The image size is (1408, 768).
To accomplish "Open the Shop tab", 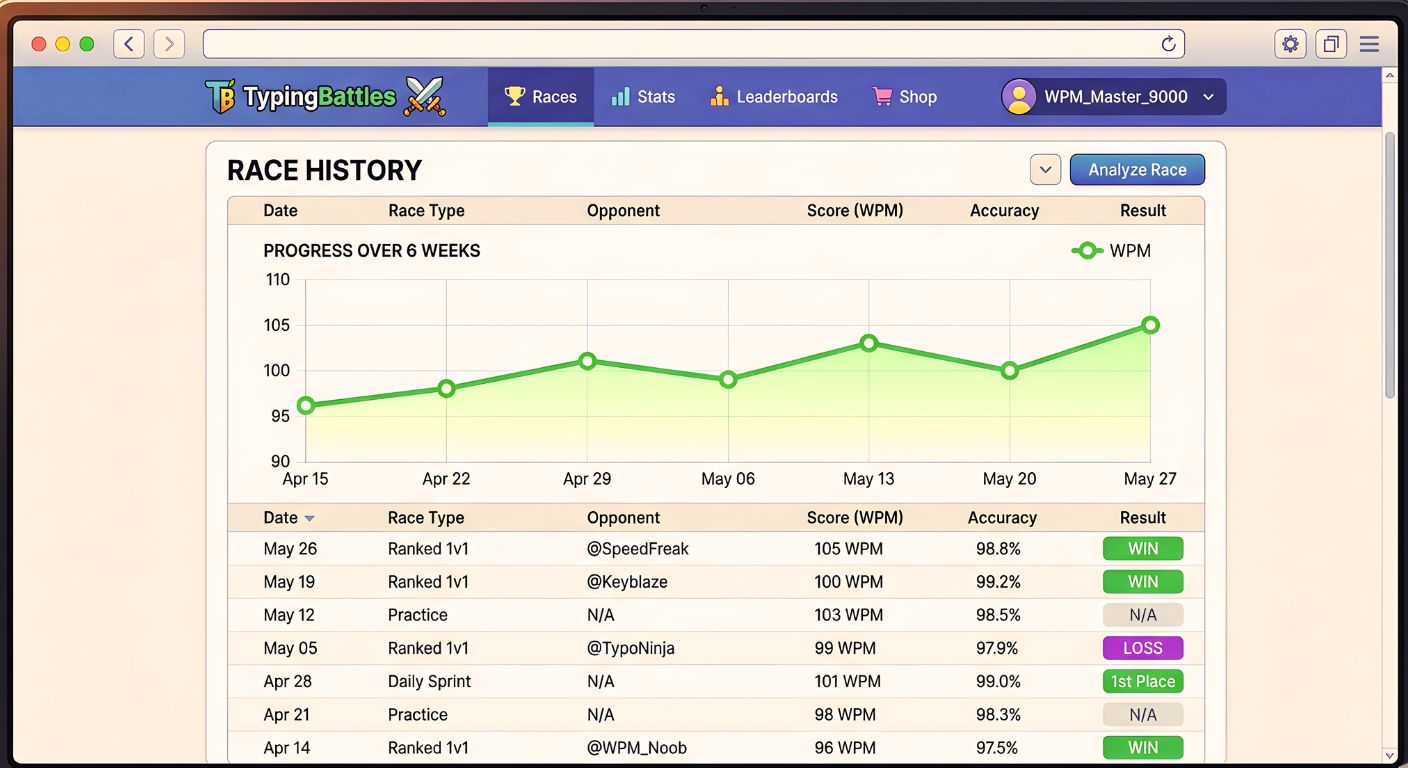I will point(904,97).
